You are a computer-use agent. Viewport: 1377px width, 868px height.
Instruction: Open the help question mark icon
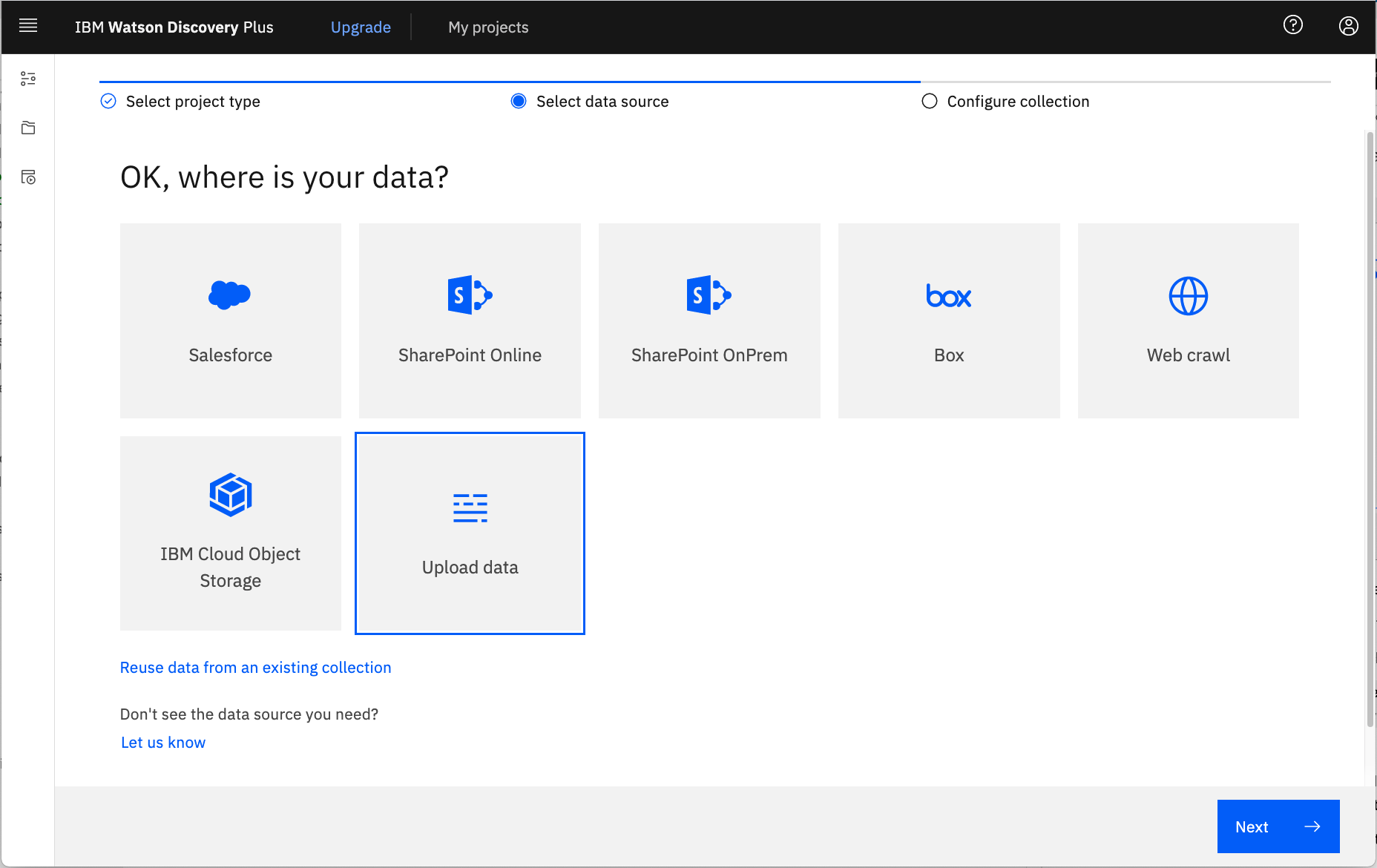pyautogui.click(x=1293, y=25)
